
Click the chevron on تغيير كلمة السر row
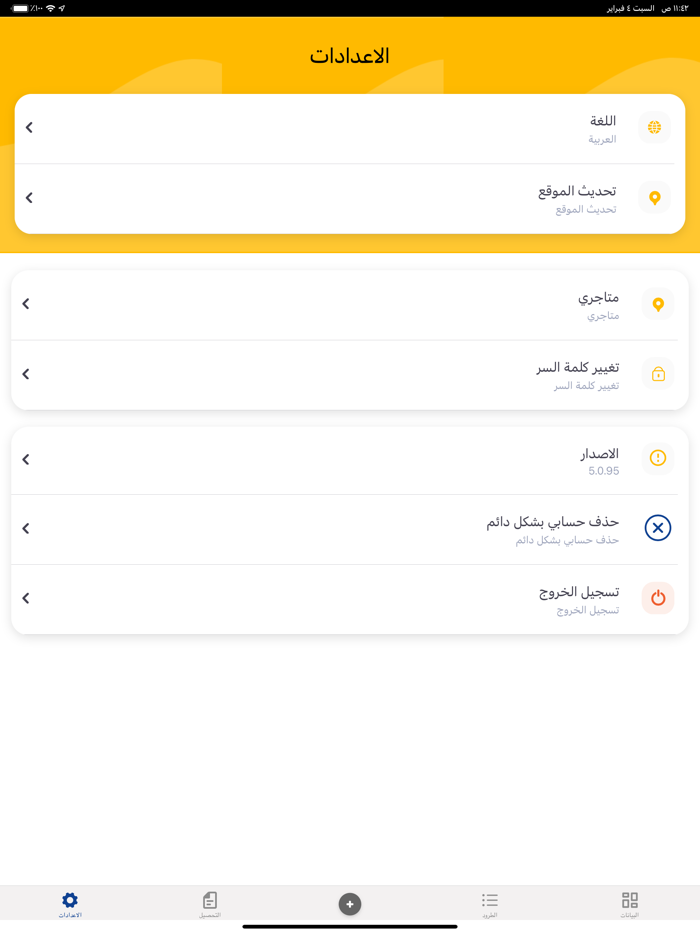point(26,374)
